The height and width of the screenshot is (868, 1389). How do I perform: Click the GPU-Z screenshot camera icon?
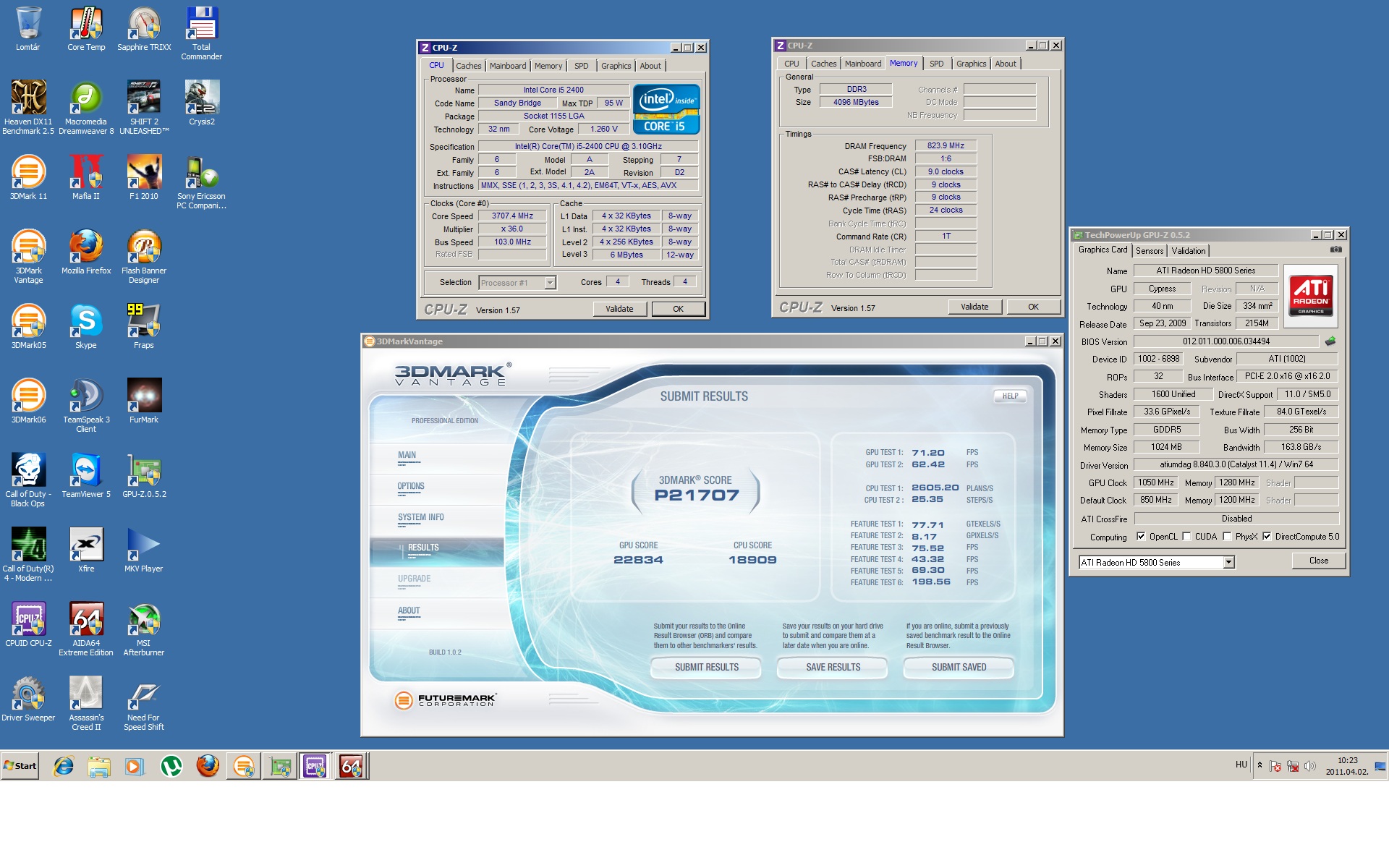pyautogui.click(x=1335, y=250)
